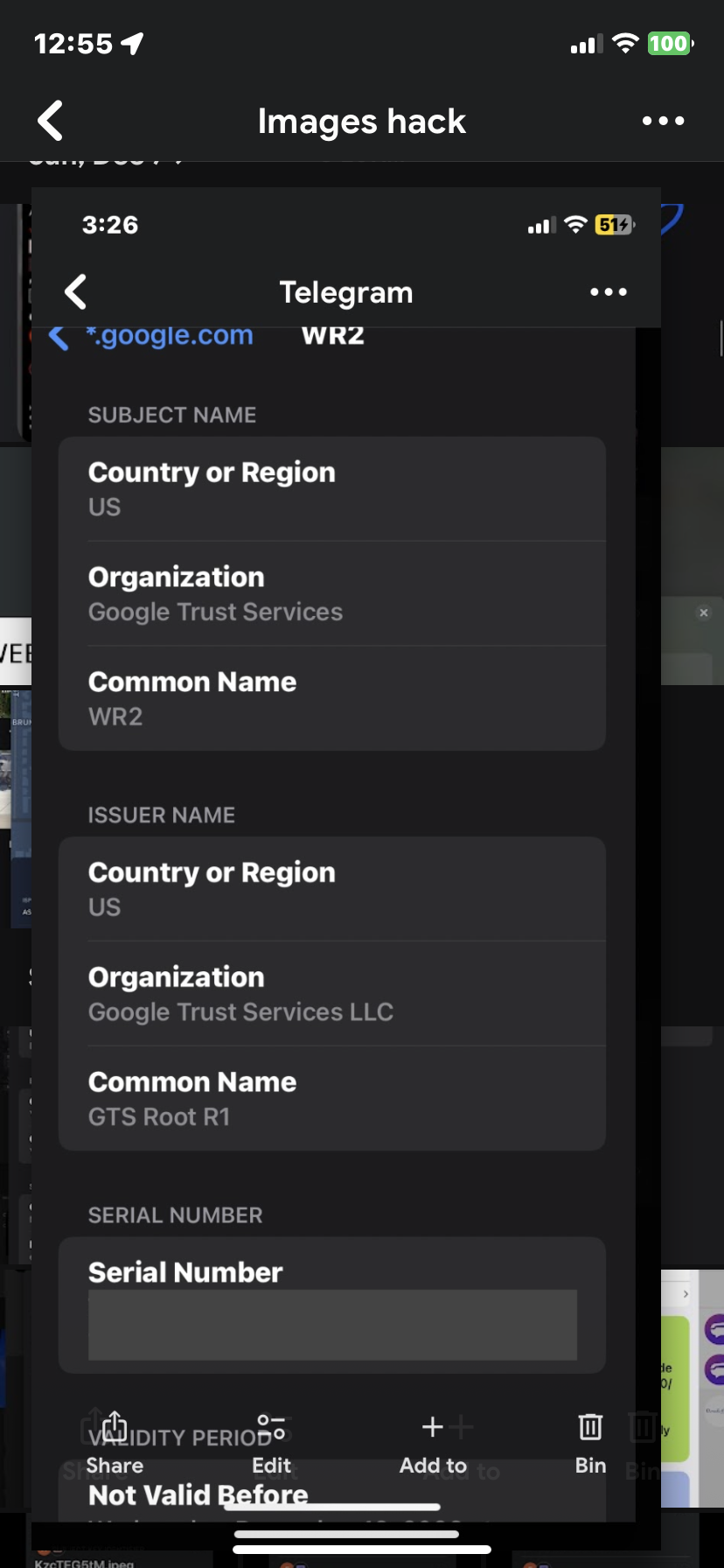Tap the 12:55 clock in status bar
This screenshot has height=1568, width=724.
coord(73,43)
